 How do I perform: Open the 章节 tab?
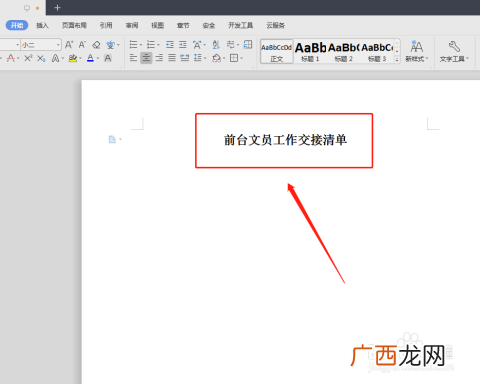pyautogui.click(x=183, y=25)
